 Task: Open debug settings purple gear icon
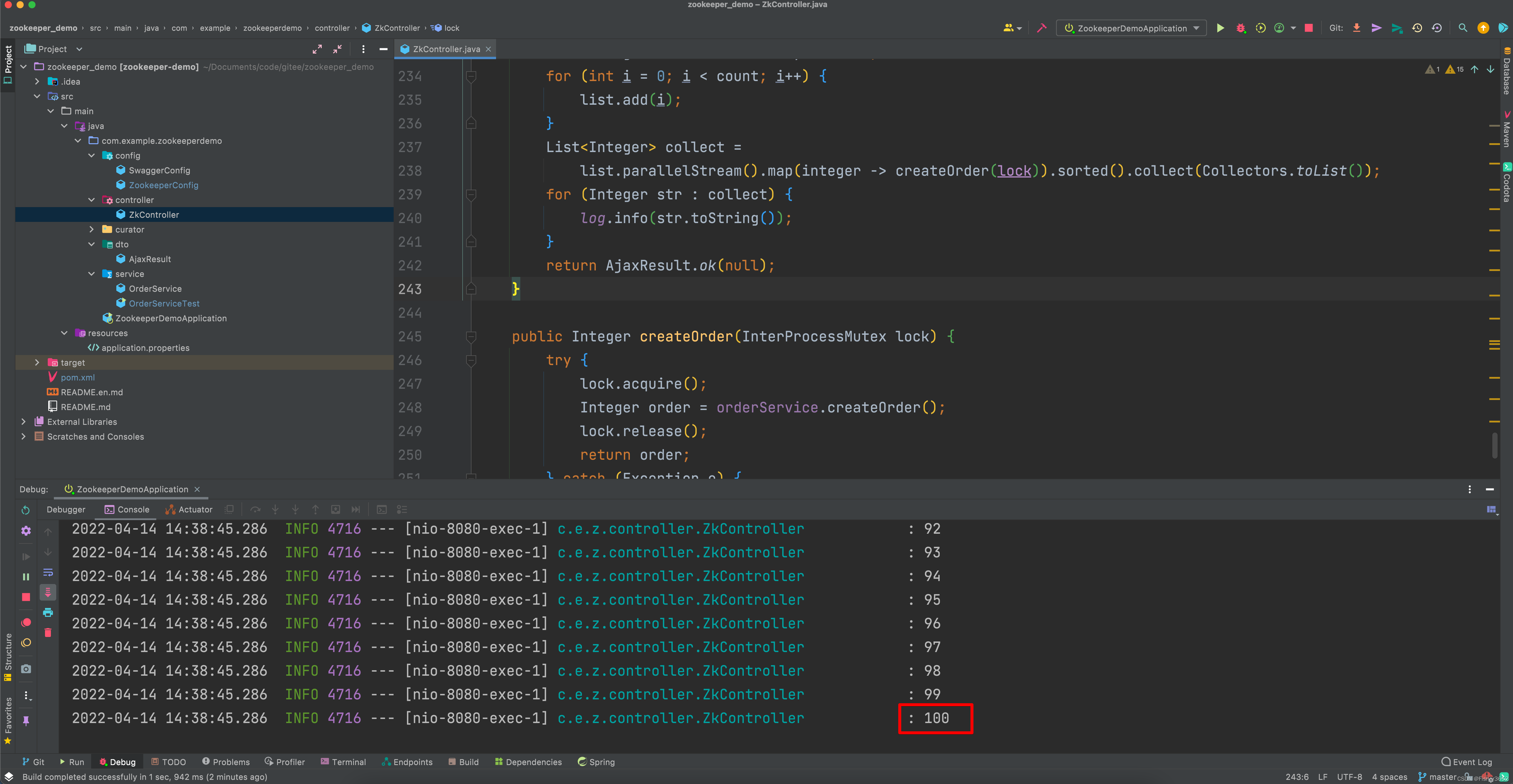(26, 531)
